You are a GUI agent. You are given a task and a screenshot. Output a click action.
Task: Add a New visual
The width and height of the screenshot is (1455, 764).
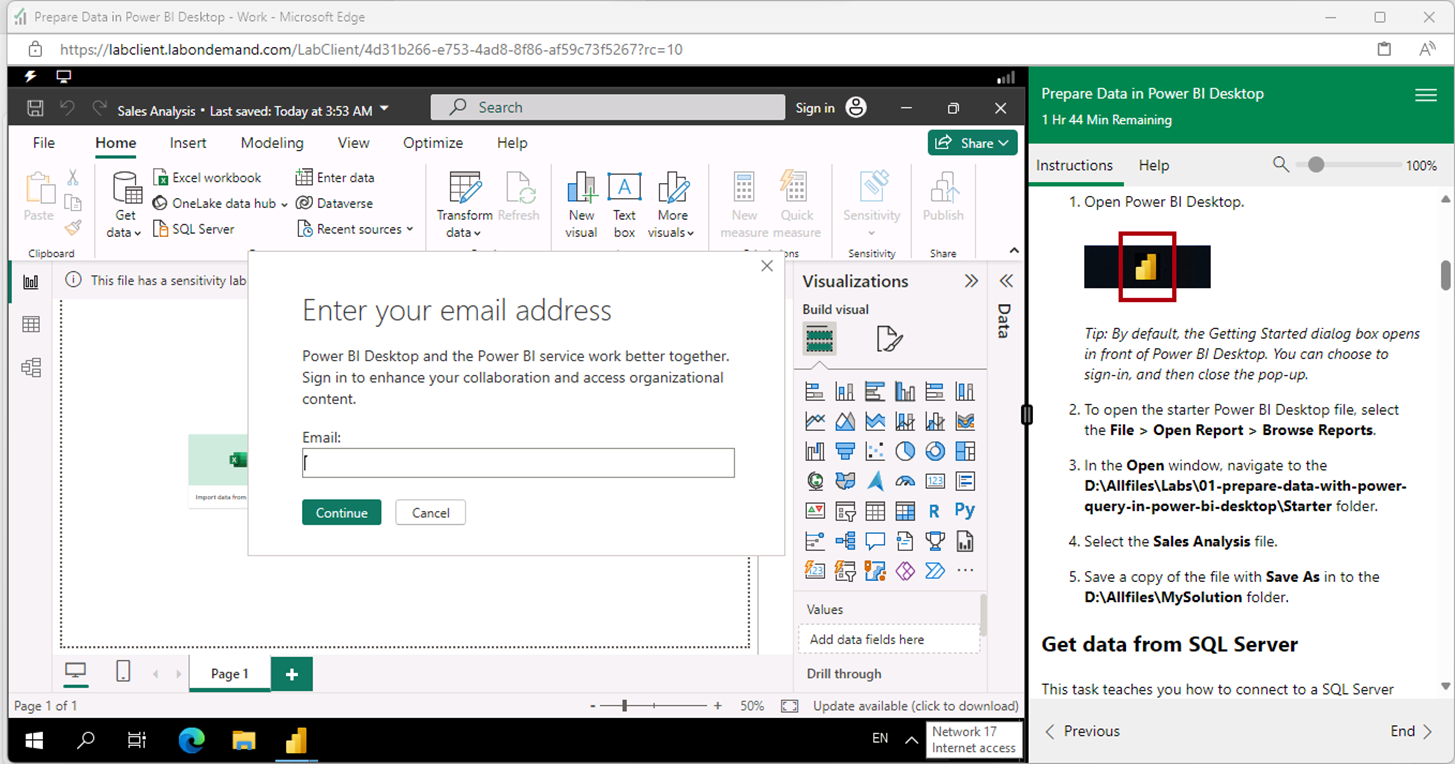pos(581,205)
